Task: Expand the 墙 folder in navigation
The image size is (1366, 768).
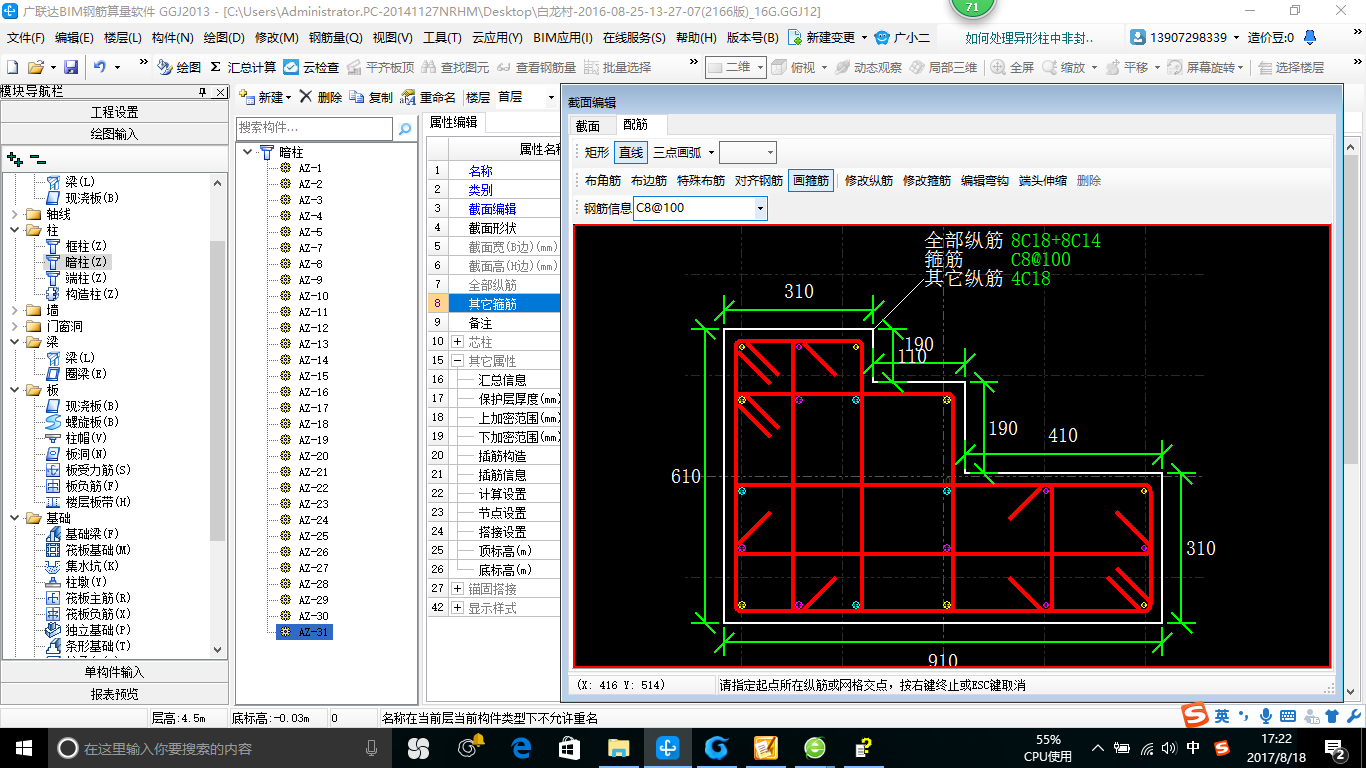Action: (x=14, y=310)
